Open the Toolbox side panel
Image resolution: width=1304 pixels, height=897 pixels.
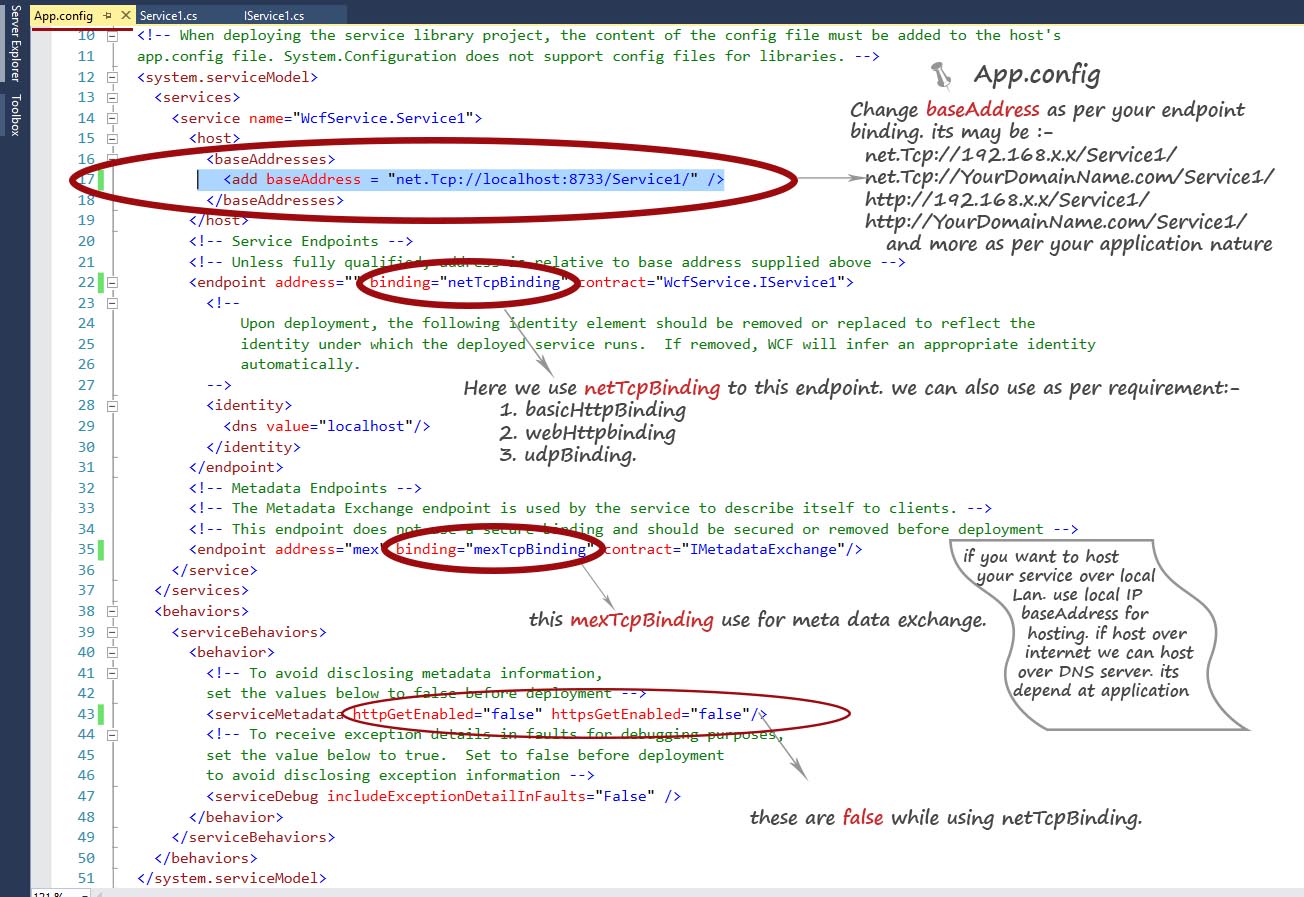pos(15,115)
